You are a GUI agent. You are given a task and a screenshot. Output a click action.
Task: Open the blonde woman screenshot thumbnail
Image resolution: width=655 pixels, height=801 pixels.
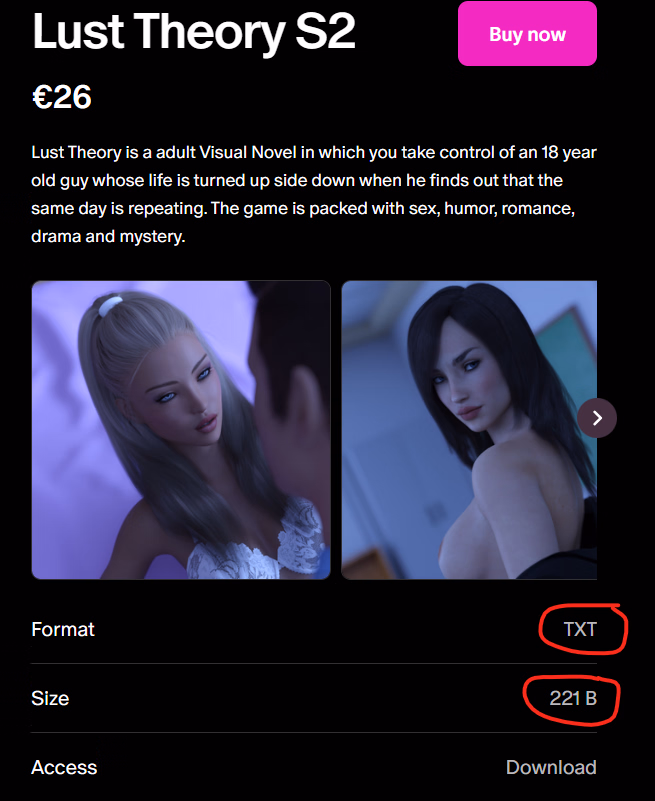tap(181, 430)
